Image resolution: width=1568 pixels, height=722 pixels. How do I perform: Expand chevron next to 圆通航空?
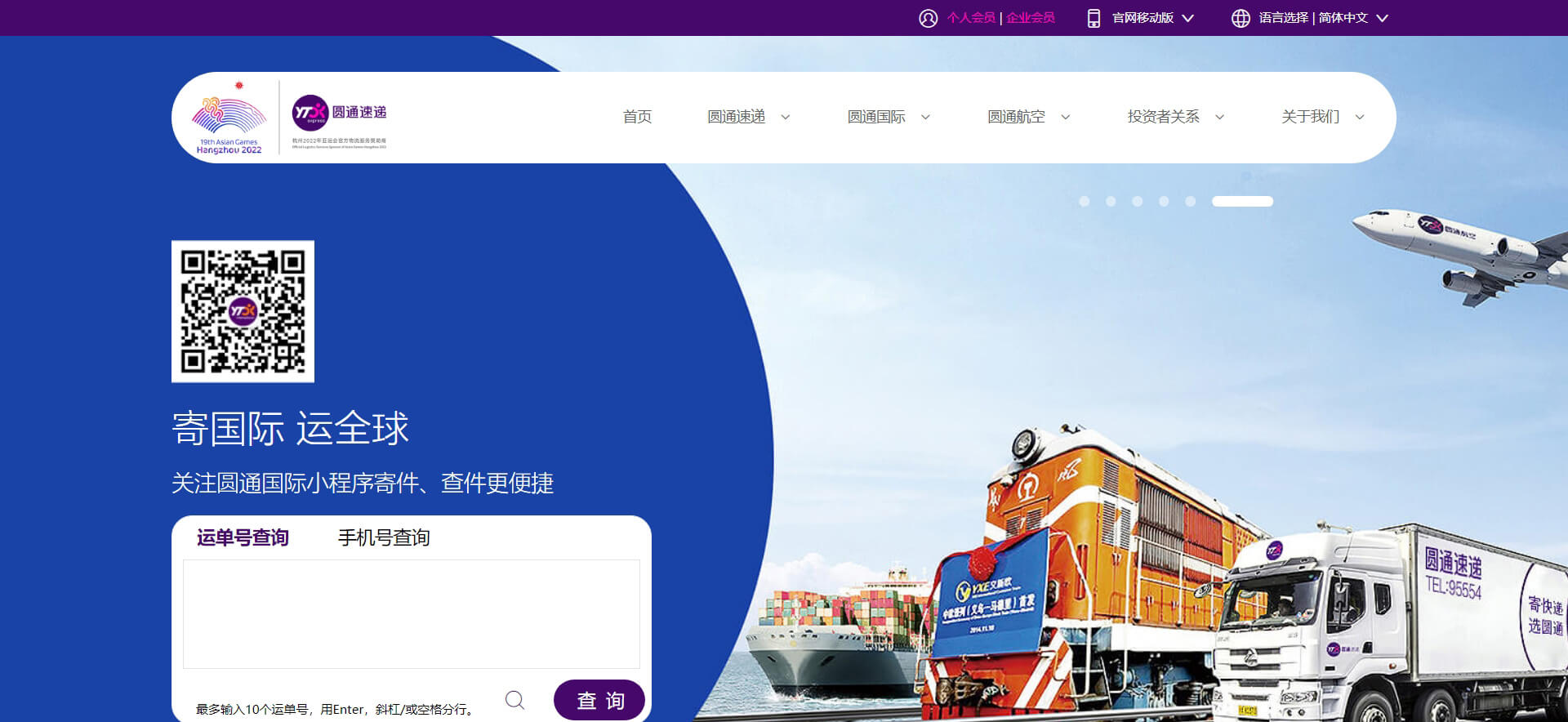1066,118
